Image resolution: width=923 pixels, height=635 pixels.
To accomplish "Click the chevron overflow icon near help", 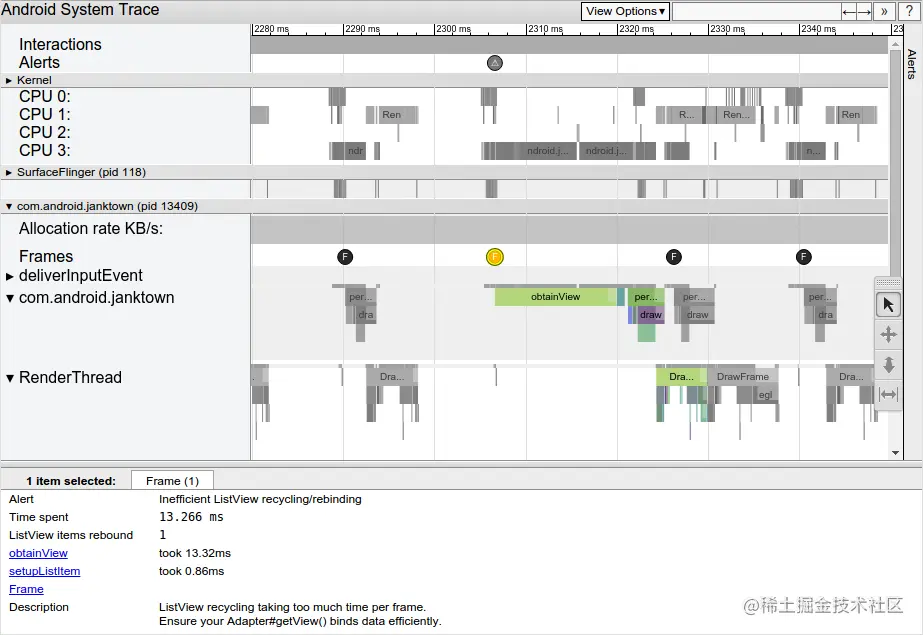I will (x=886, y=11).
